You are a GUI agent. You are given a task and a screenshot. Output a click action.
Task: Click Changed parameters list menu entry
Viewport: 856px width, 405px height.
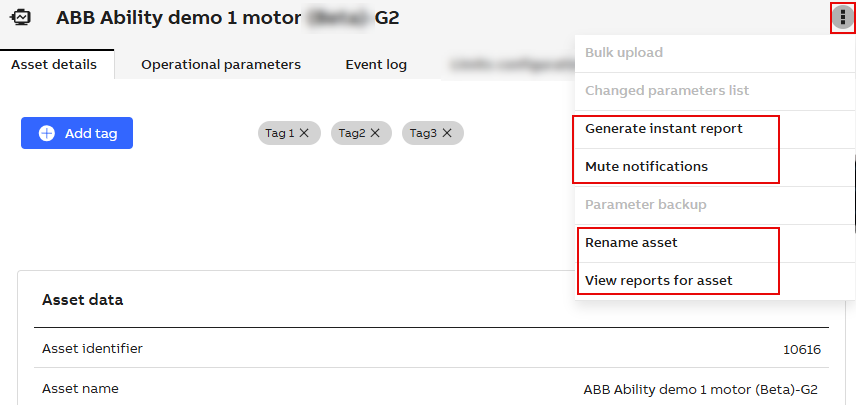667,91
